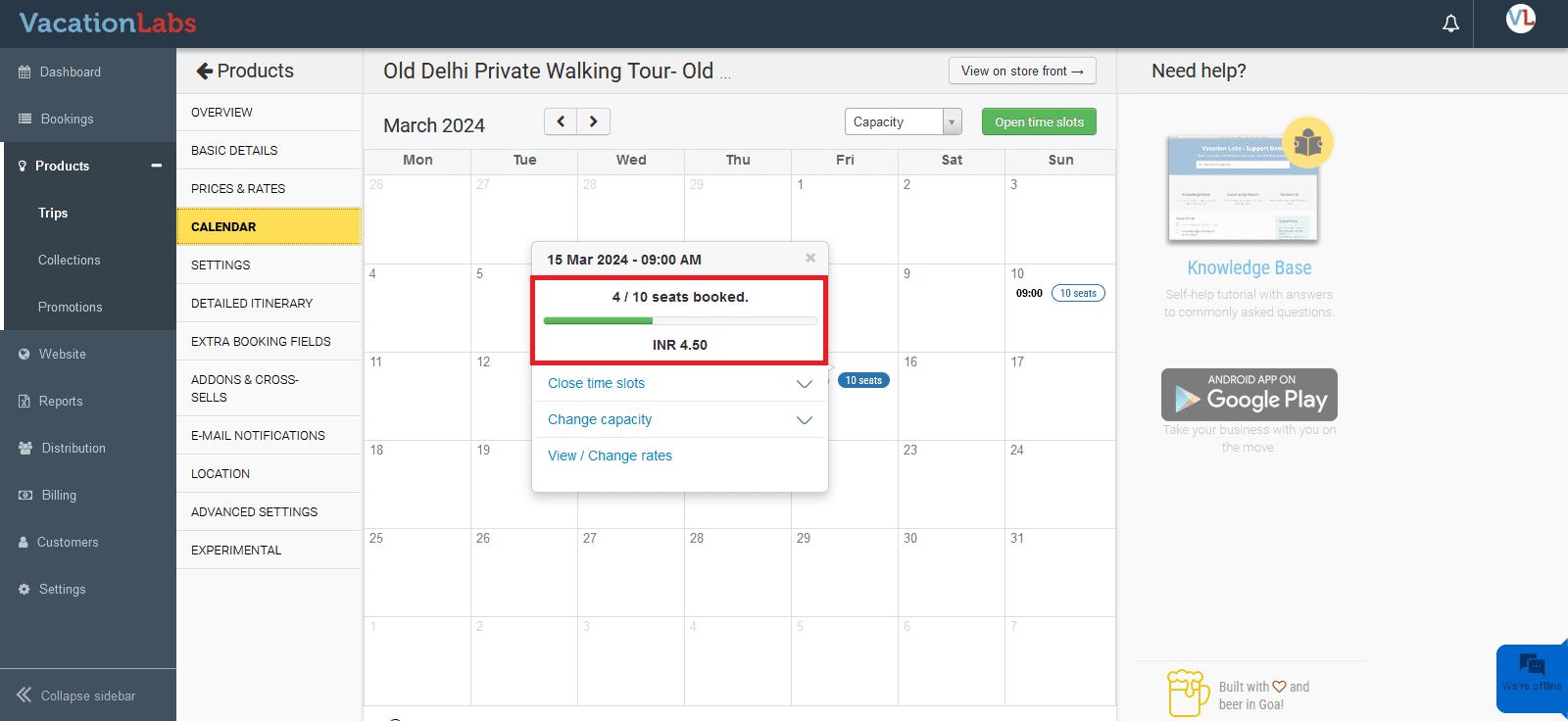Click the notification bell icon
Image resolution: width=1568 pixels, height=721 pixels.
tap(1451, 24)
